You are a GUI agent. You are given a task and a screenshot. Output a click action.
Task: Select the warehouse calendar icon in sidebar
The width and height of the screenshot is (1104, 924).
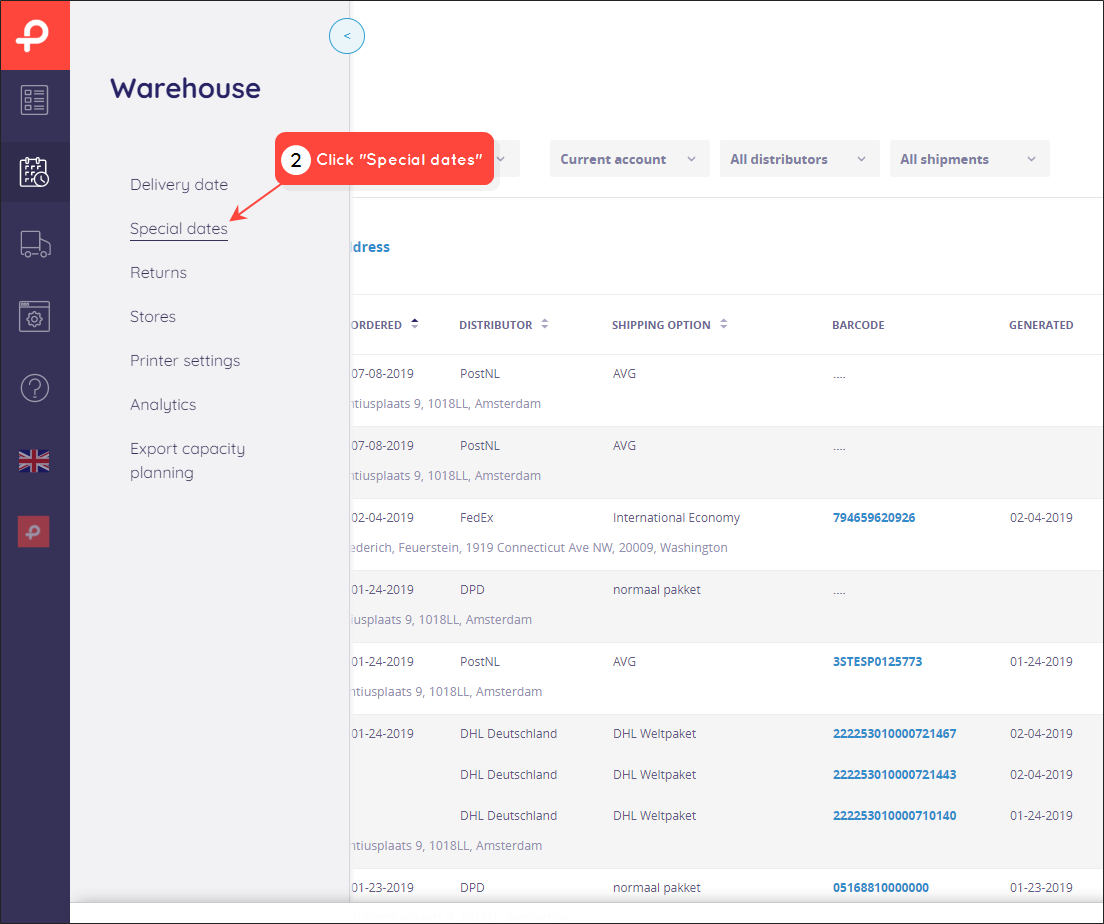[x=34, y=172]
